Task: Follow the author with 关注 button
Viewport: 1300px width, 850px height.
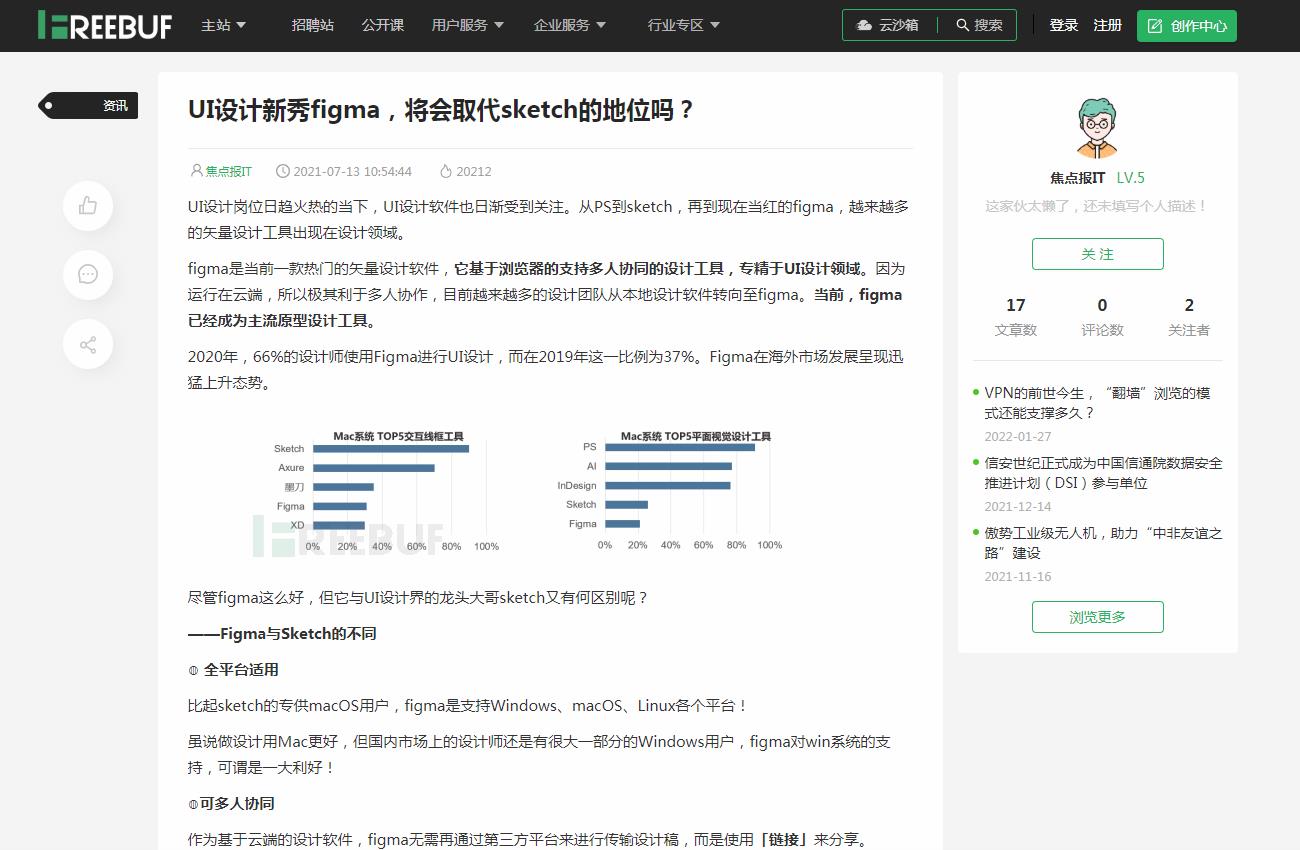Action: tap(1097, 254)
